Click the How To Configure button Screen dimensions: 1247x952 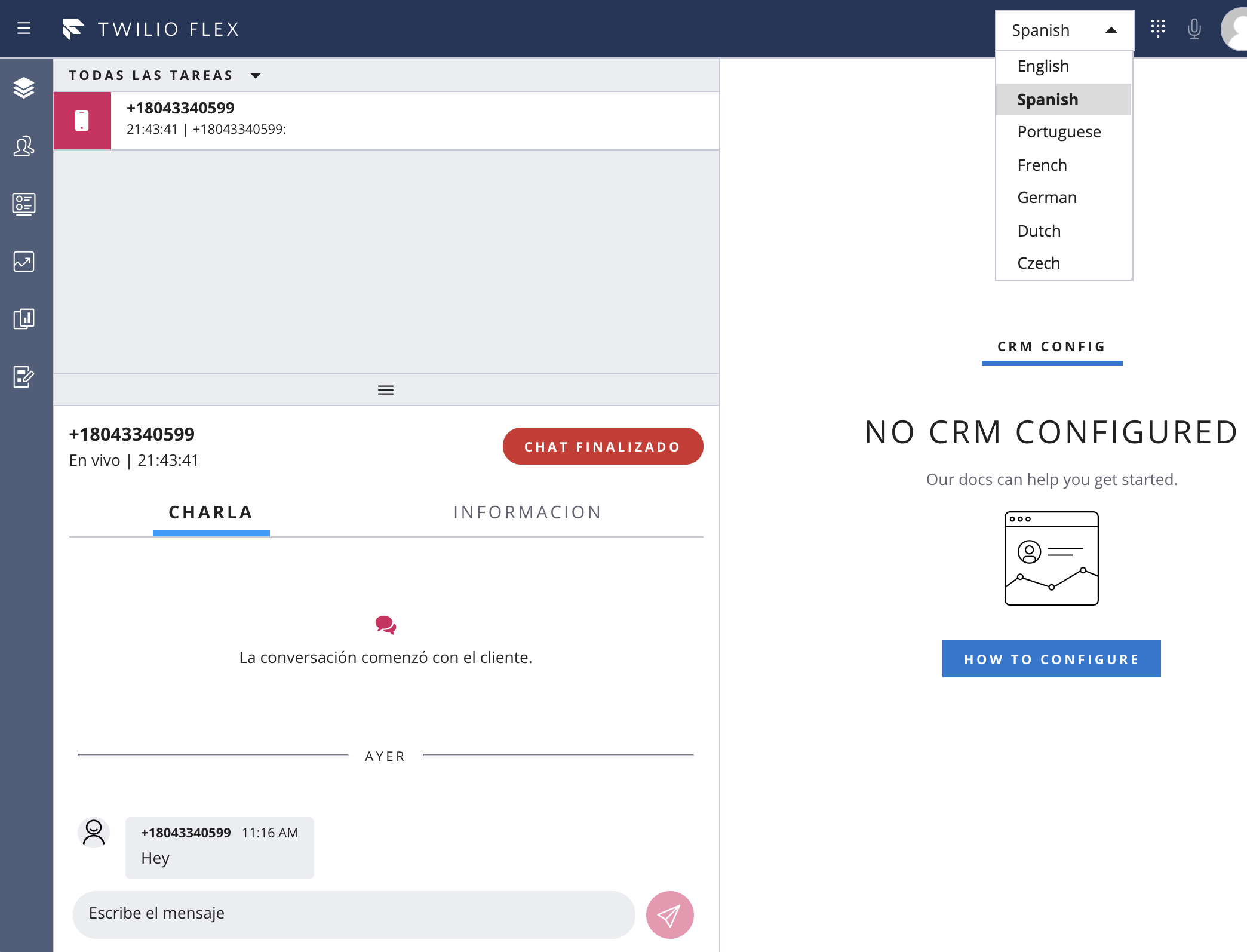coord(1051,659)
